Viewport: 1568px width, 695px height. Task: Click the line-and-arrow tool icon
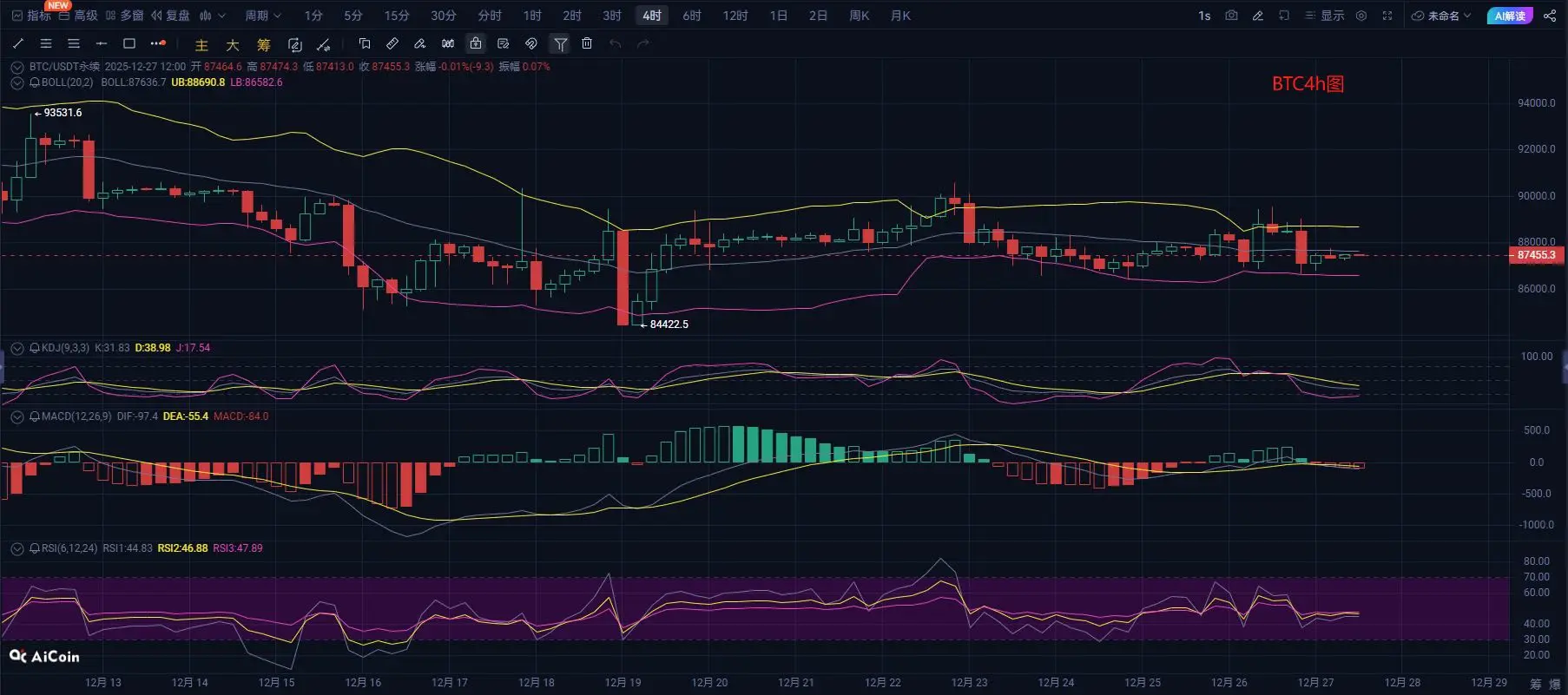(x=323, y=44)
